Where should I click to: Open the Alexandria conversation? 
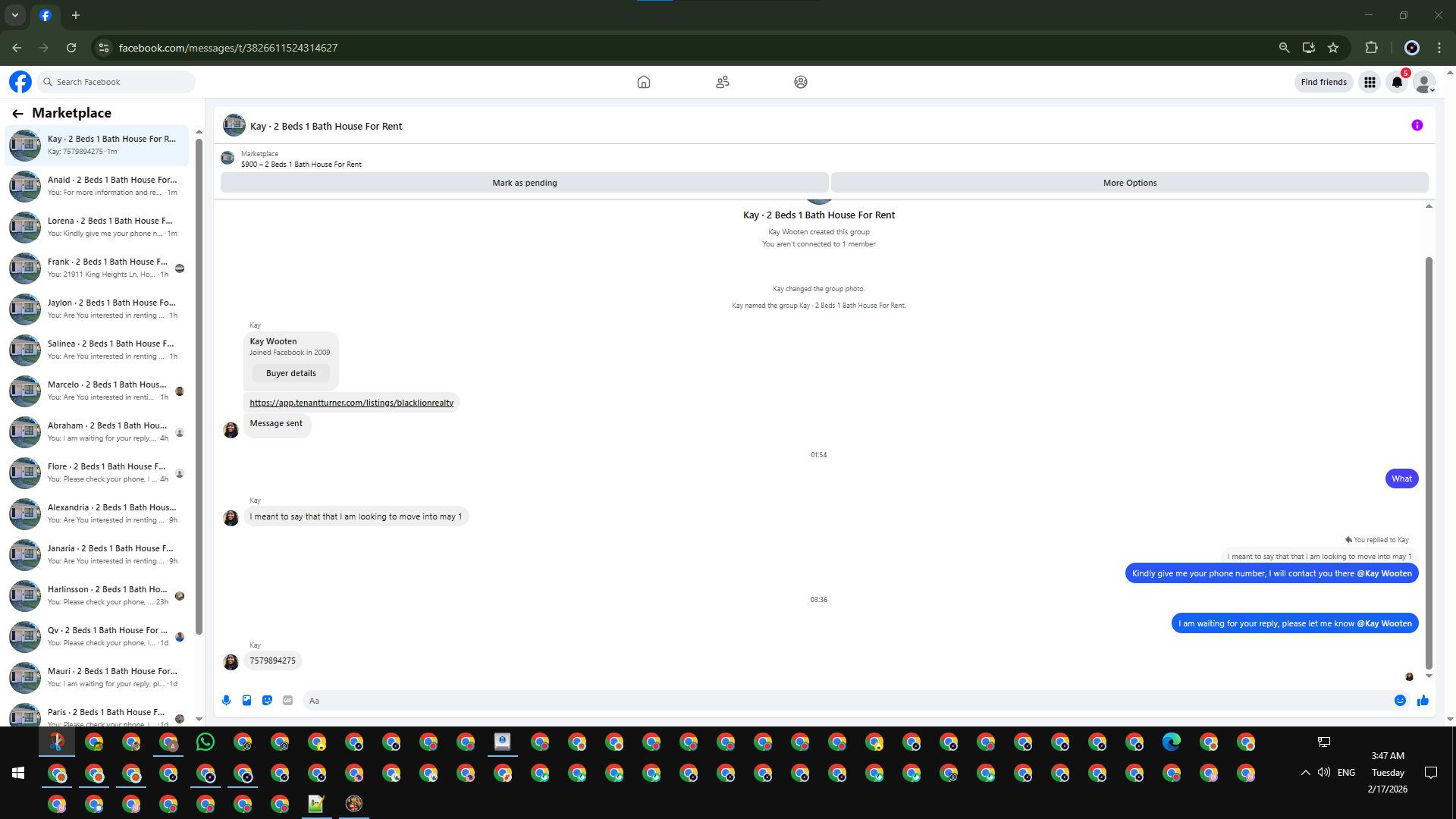click(97, 513)
